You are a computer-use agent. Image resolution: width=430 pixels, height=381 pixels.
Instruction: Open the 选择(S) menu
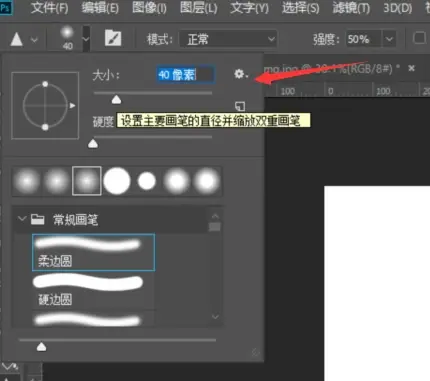301,8
